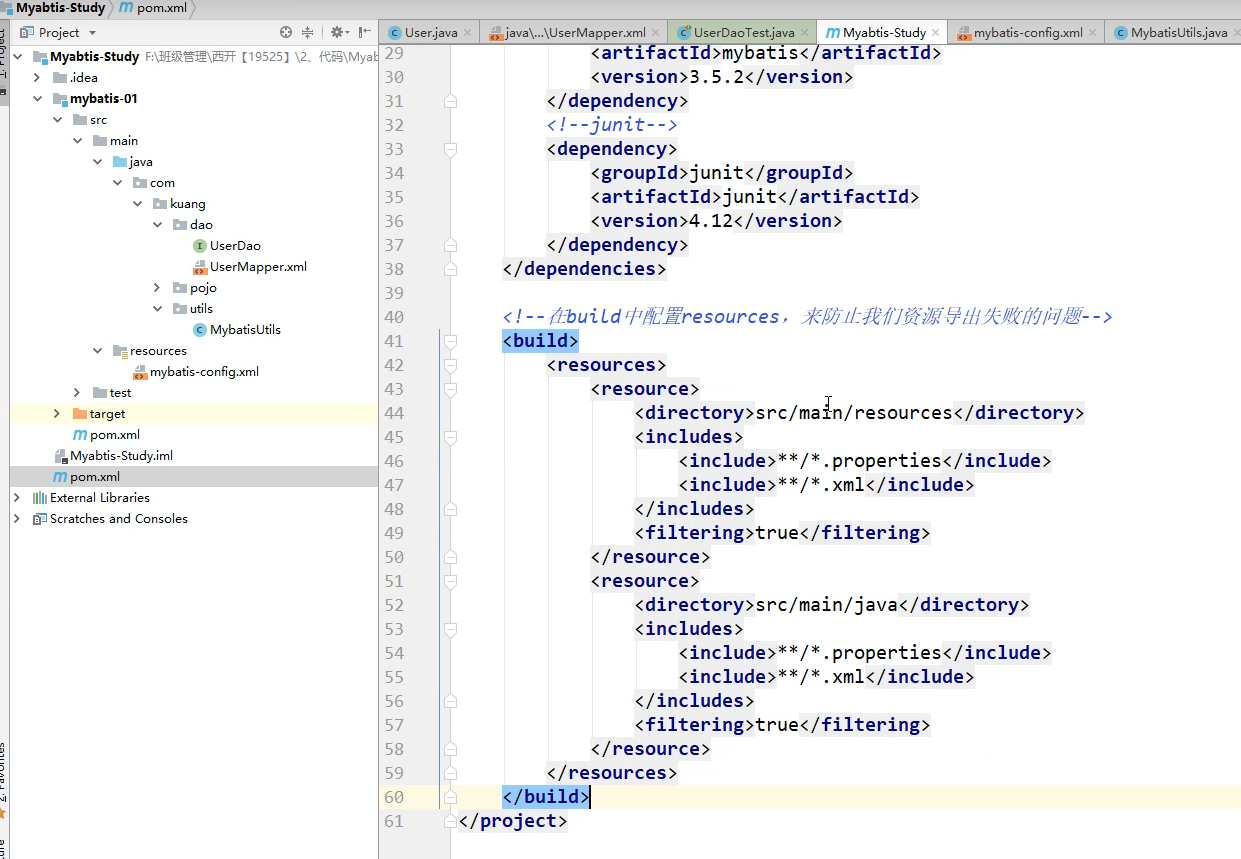Fold the build tag at line 41 gutter
The image size is (1241, 859).
[450, 341]
